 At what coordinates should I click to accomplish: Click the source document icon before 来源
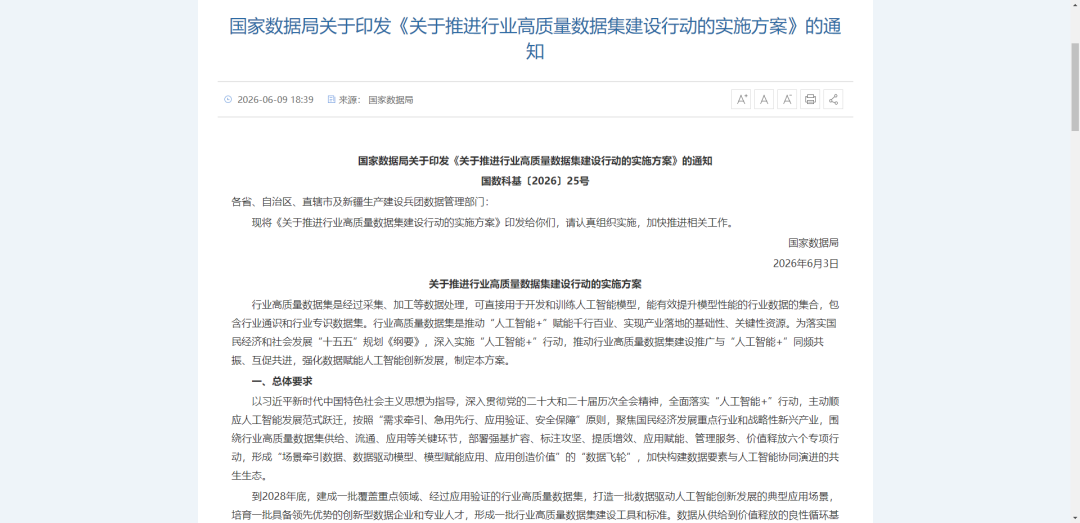(331, 99)
